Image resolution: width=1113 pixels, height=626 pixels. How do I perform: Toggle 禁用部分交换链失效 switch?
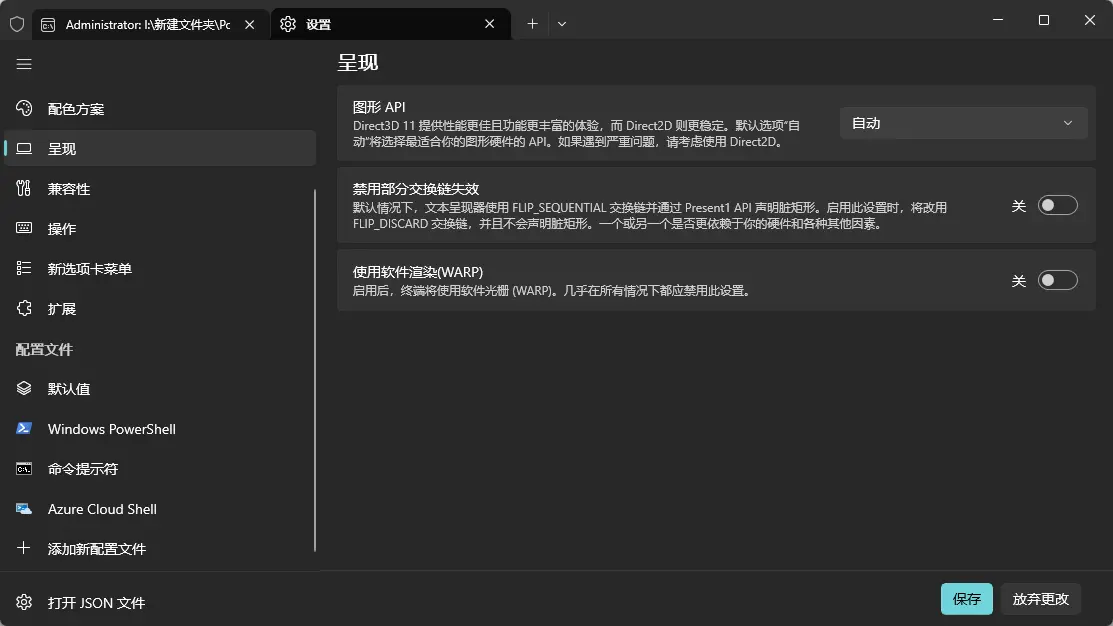click(1058, 205)
